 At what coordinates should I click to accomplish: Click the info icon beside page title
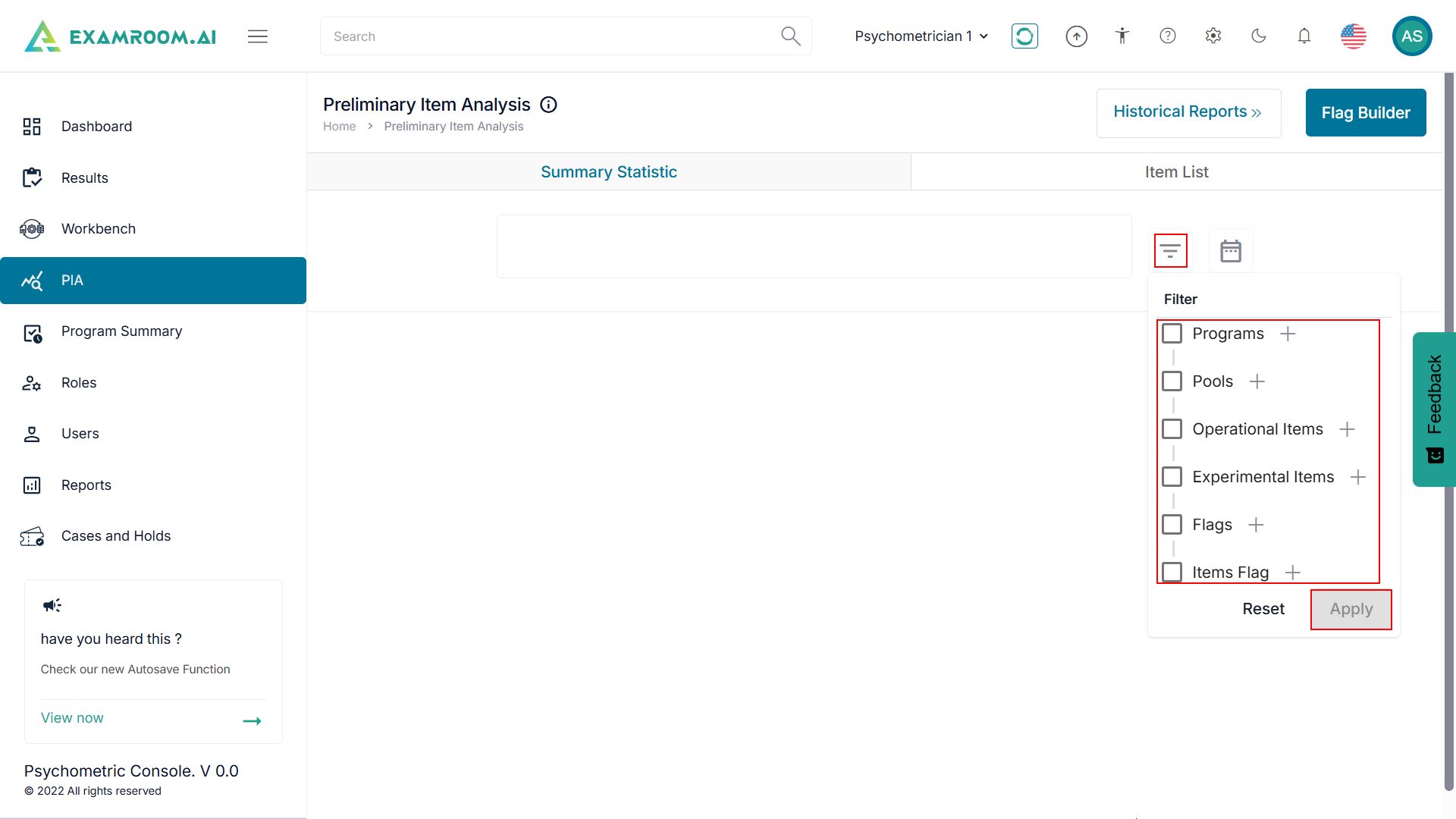[x=548, y=105]
